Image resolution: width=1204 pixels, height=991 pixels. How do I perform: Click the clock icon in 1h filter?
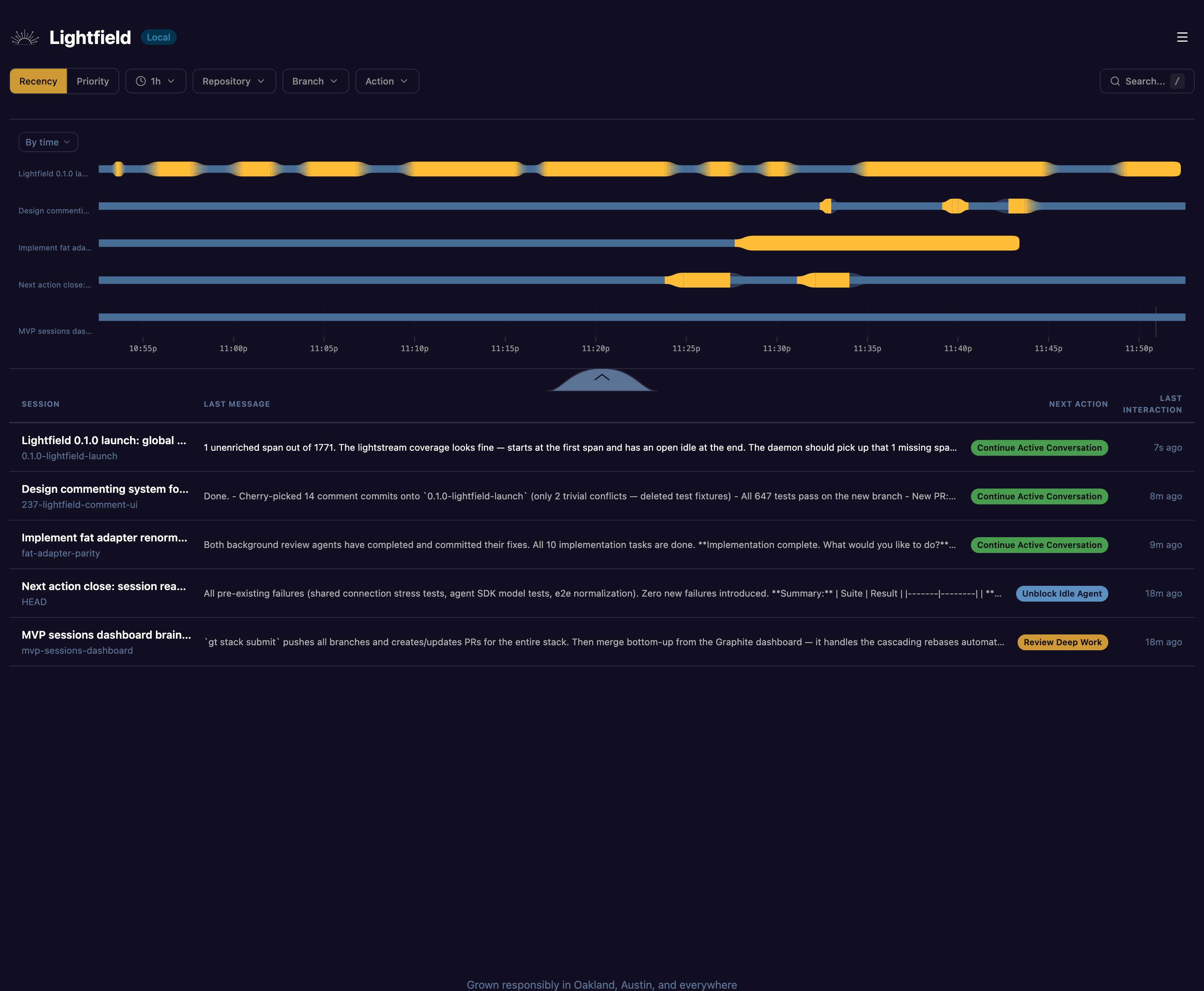(140, 81)
